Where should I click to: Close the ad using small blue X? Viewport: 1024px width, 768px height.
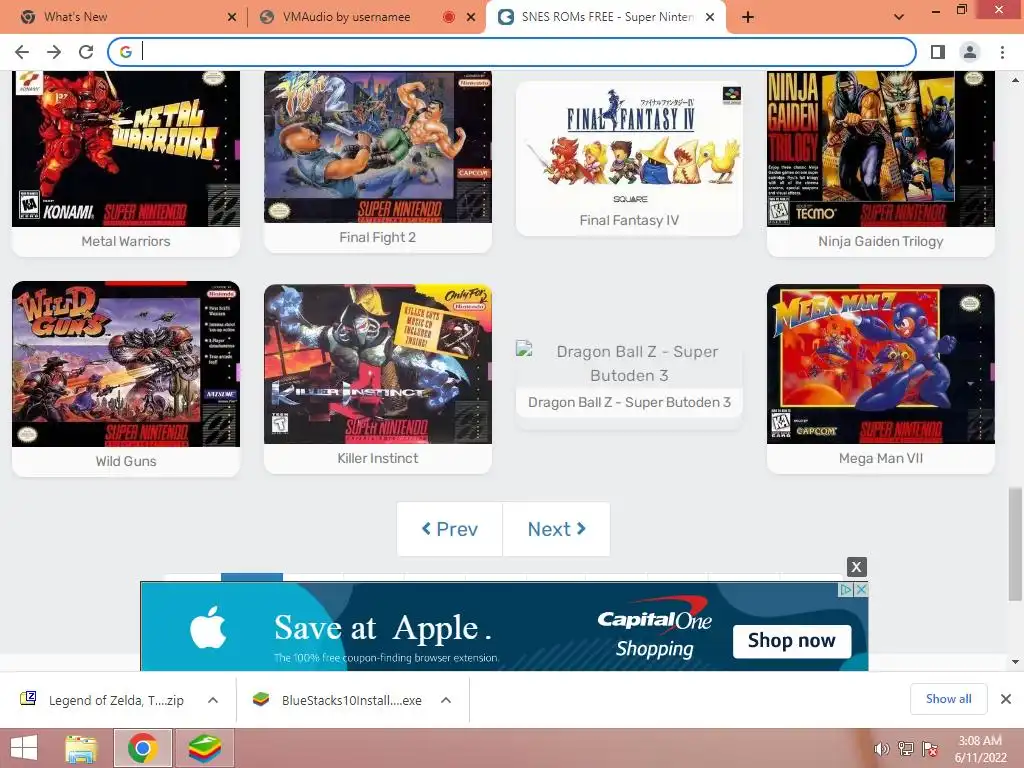click(861, 590)
